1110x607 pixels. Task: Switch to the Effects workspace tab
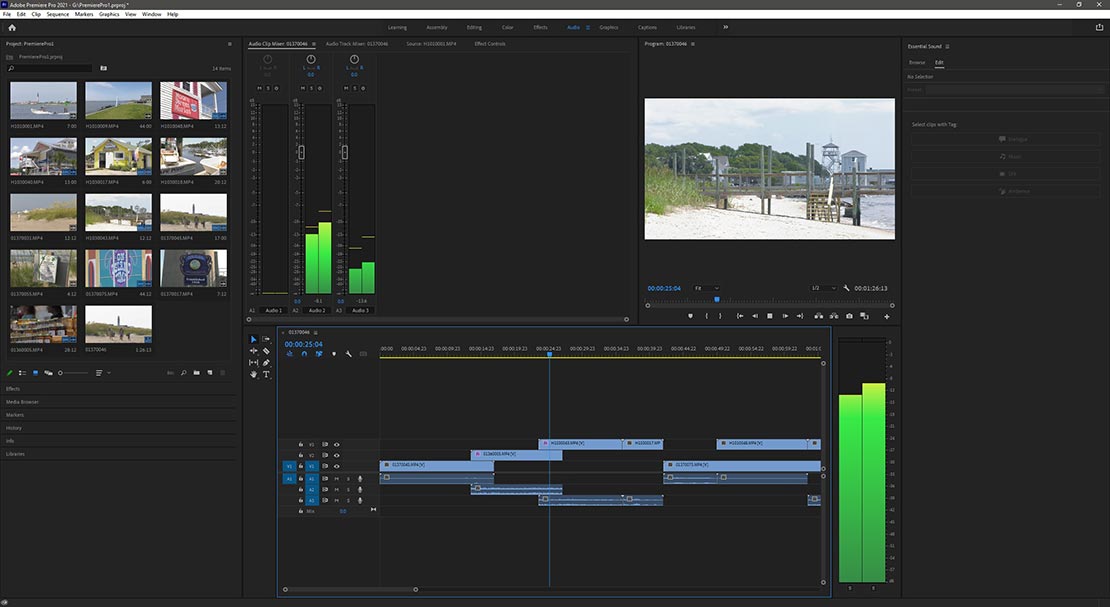click(541, 28)
